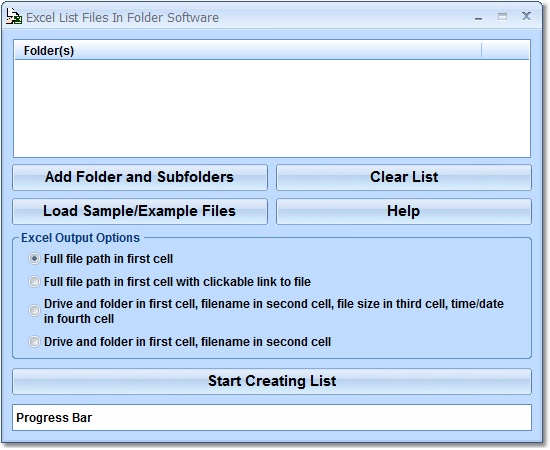Click inside the empty folders list area
Viewport: 550px width, 450px height.
(272, 108)
